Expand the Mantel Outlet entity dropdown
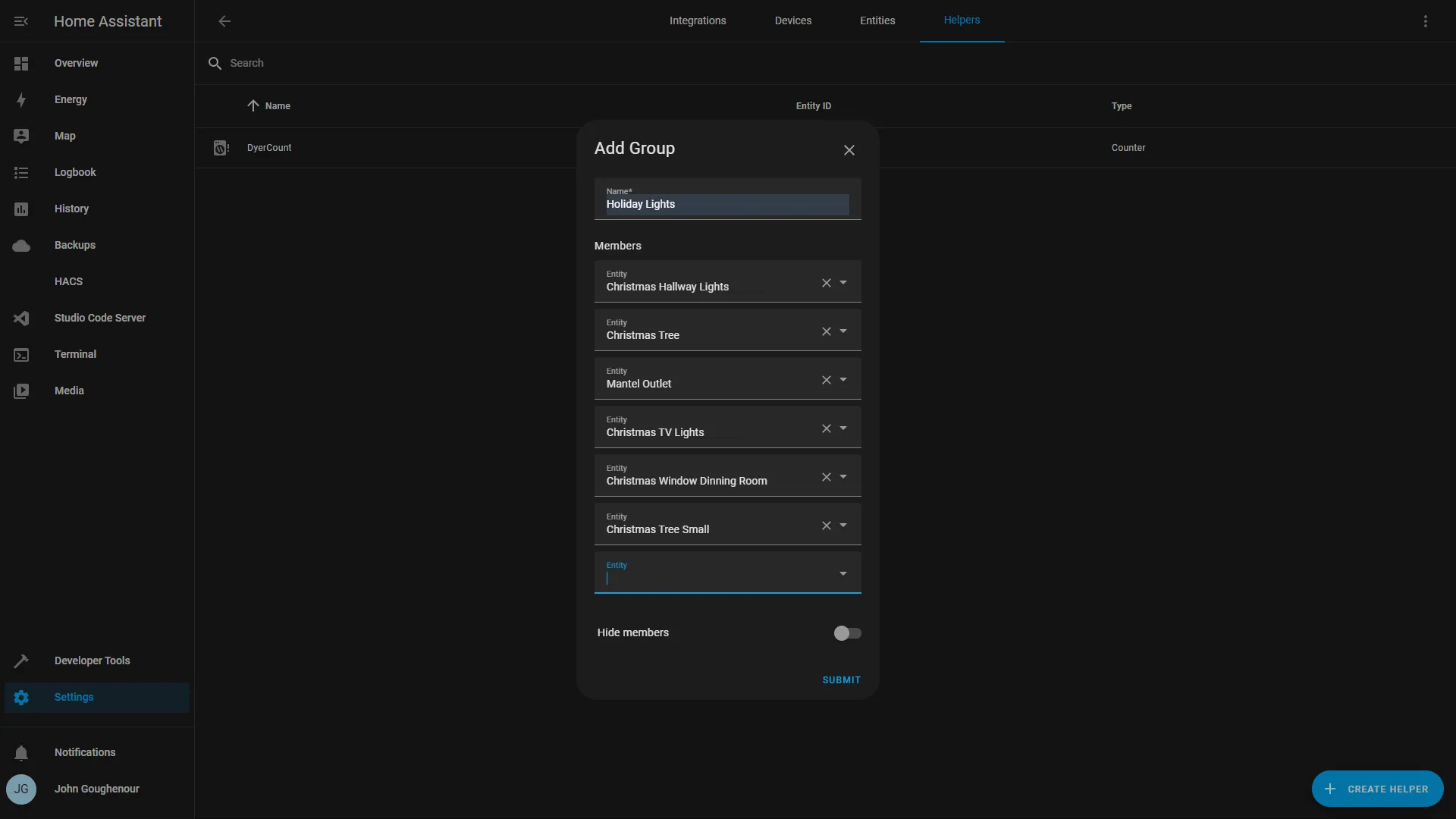Screen dimensions: 1456x819 843,379
